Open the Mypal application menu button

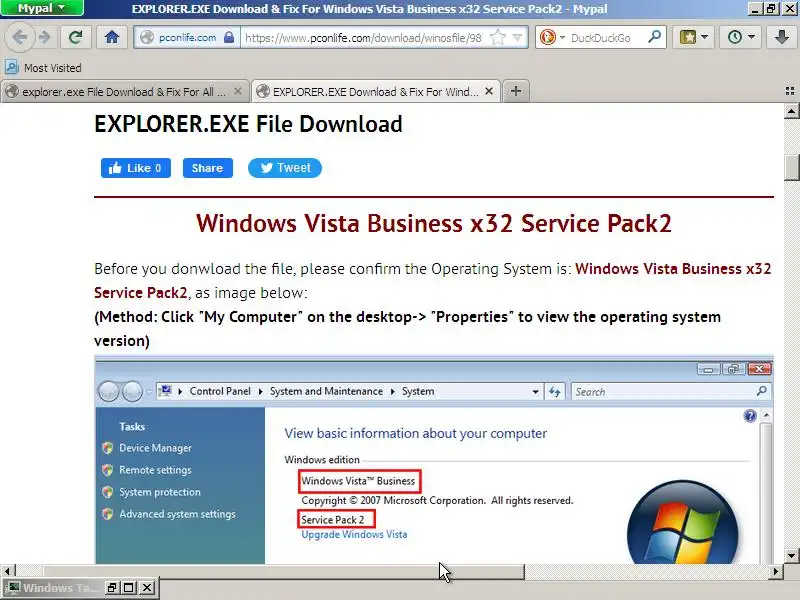[42, 8]
